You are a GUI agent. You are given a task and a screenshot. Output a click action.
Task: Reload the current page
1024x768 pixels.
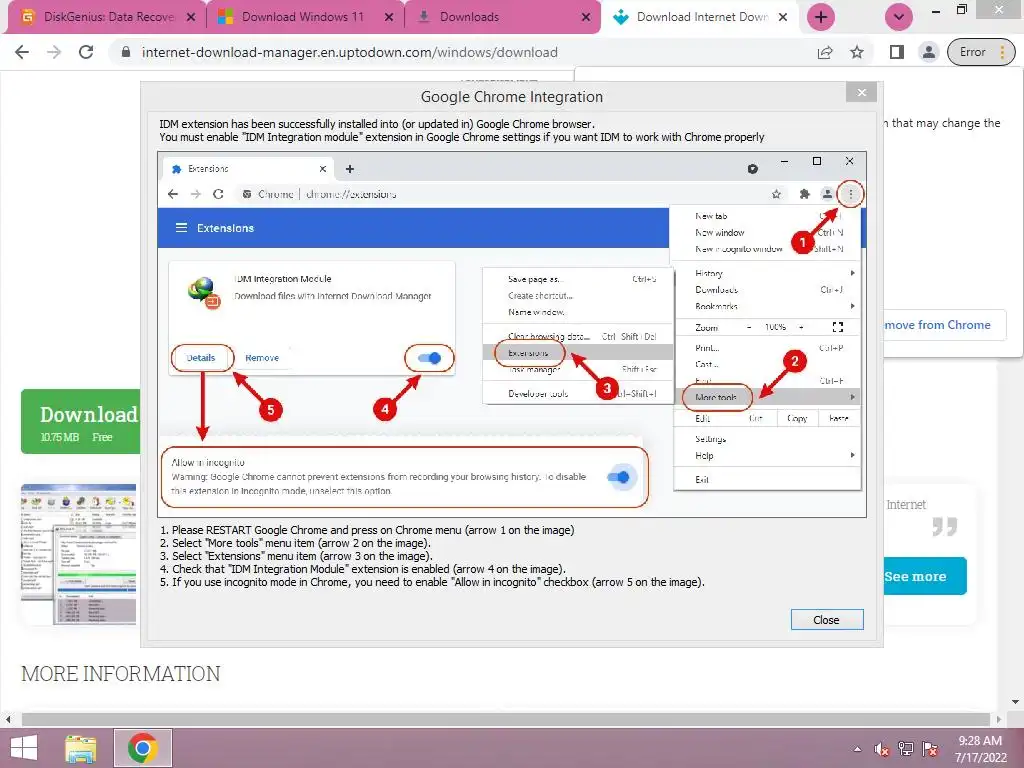86,52
